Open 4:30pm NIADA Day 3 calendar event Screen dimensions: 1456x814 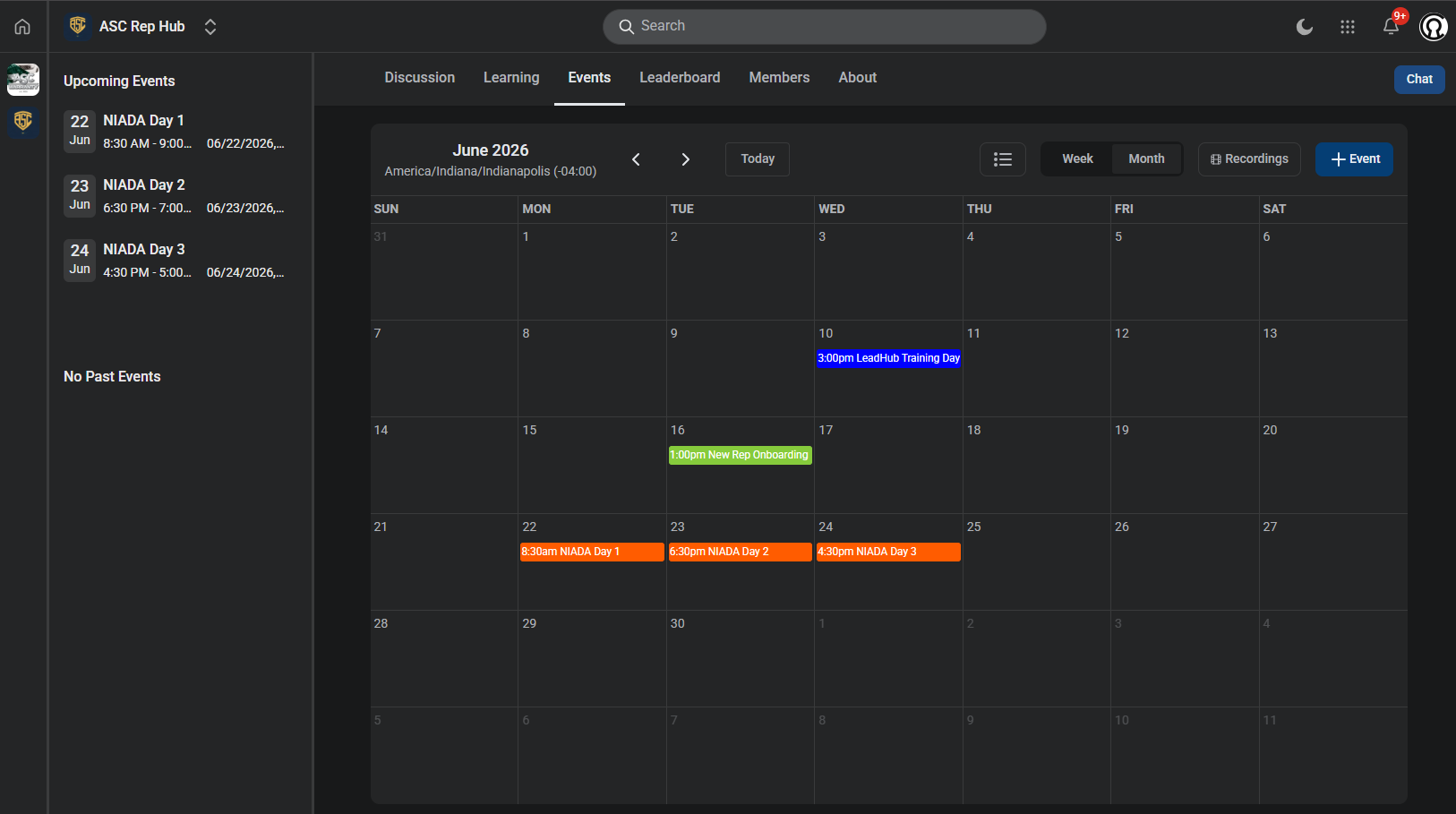click(x=888, y=552)
